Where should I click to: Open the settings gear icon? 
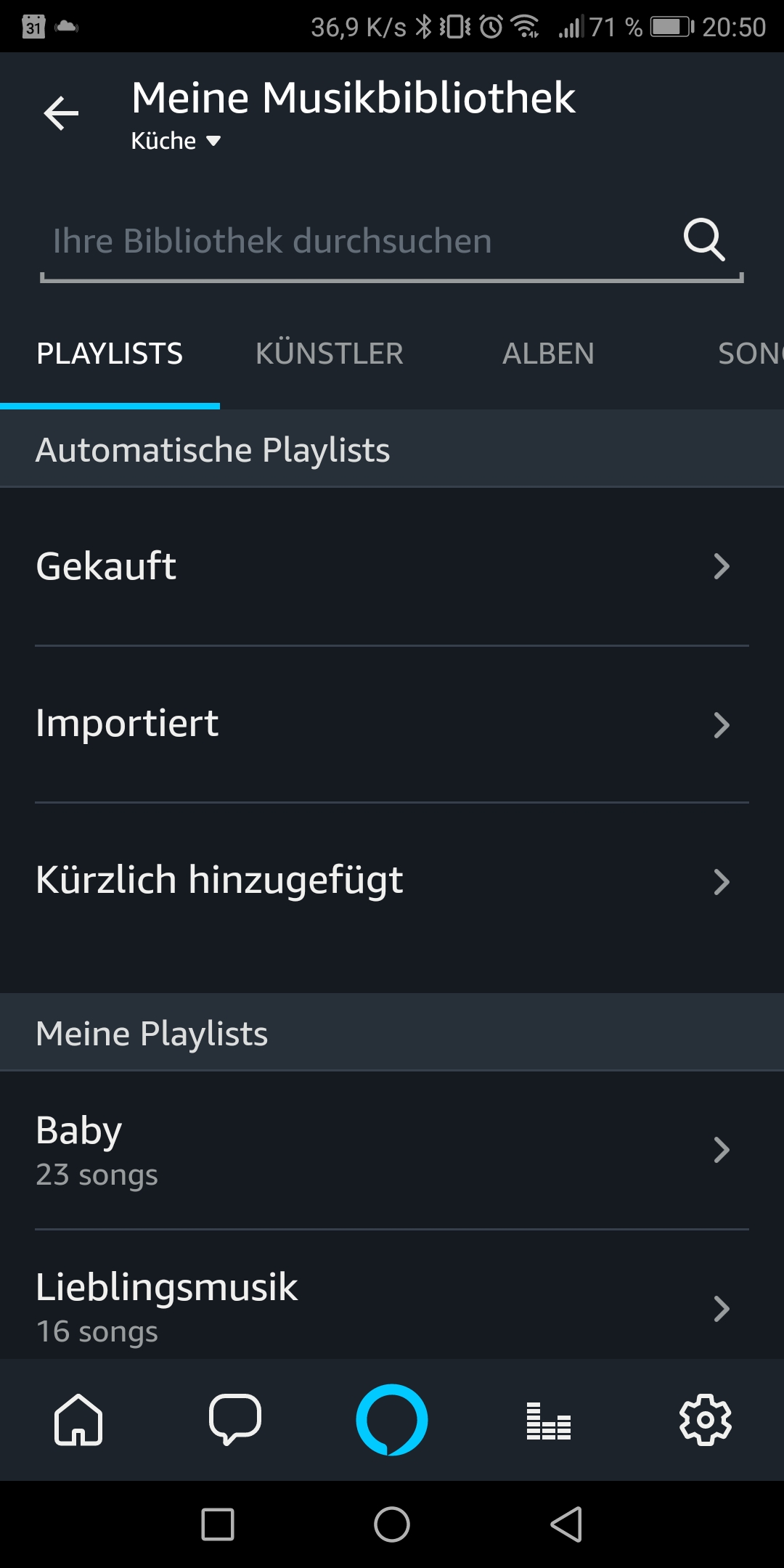click(706, 1419)
